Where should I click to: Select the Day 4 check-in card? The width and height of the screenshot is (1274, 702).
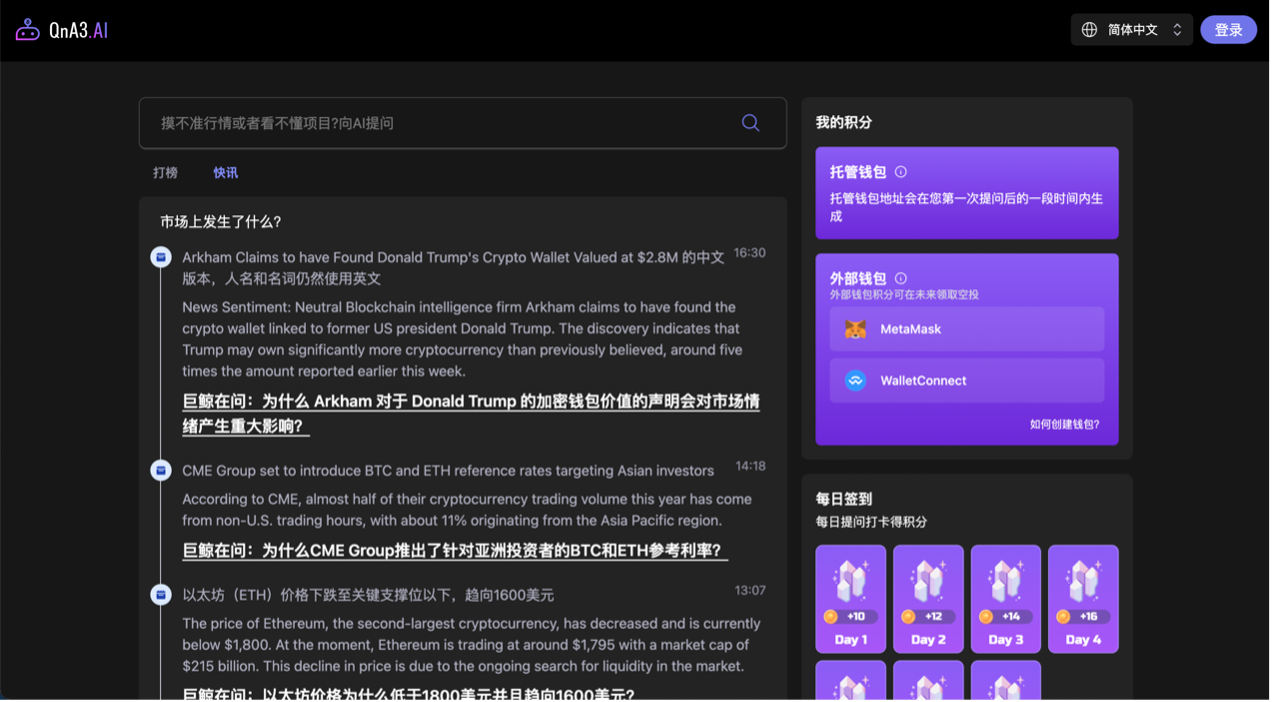point(1083,598)
